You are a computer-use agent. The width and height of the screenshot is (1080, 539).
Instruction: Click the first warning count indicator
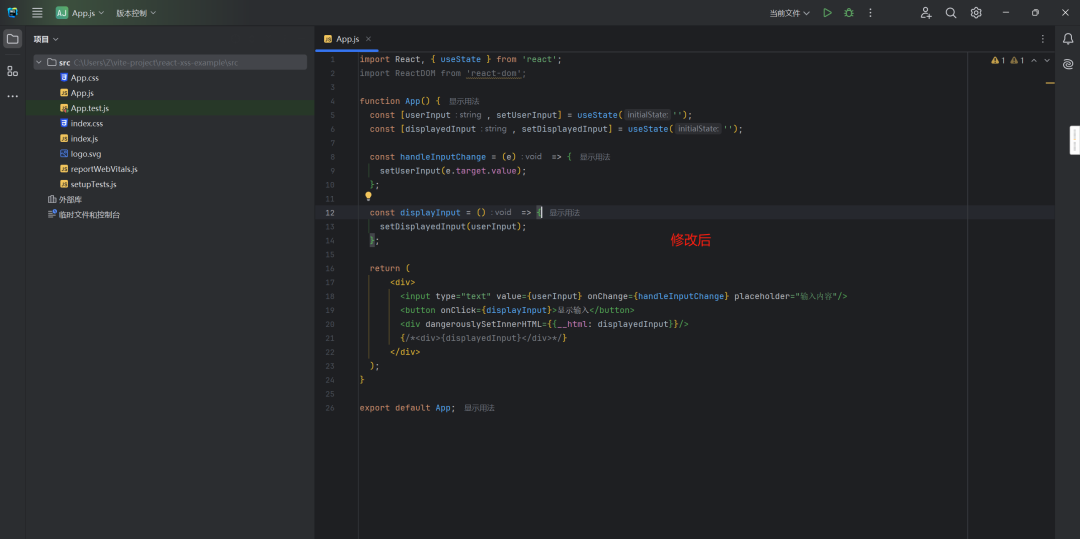point(998,61)
